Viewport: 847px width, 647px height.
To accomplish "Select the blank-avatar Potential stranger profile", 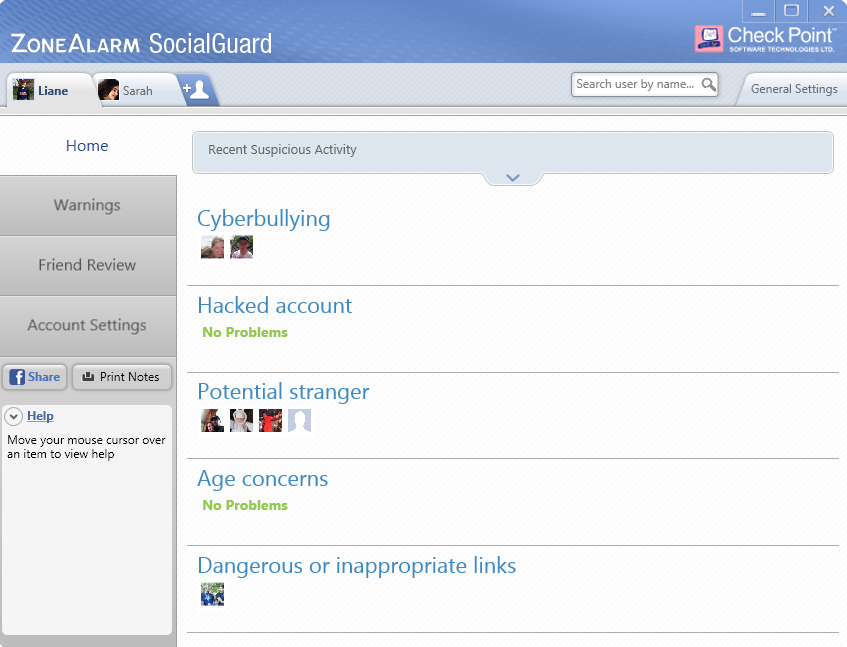I will tap(299, 420).
